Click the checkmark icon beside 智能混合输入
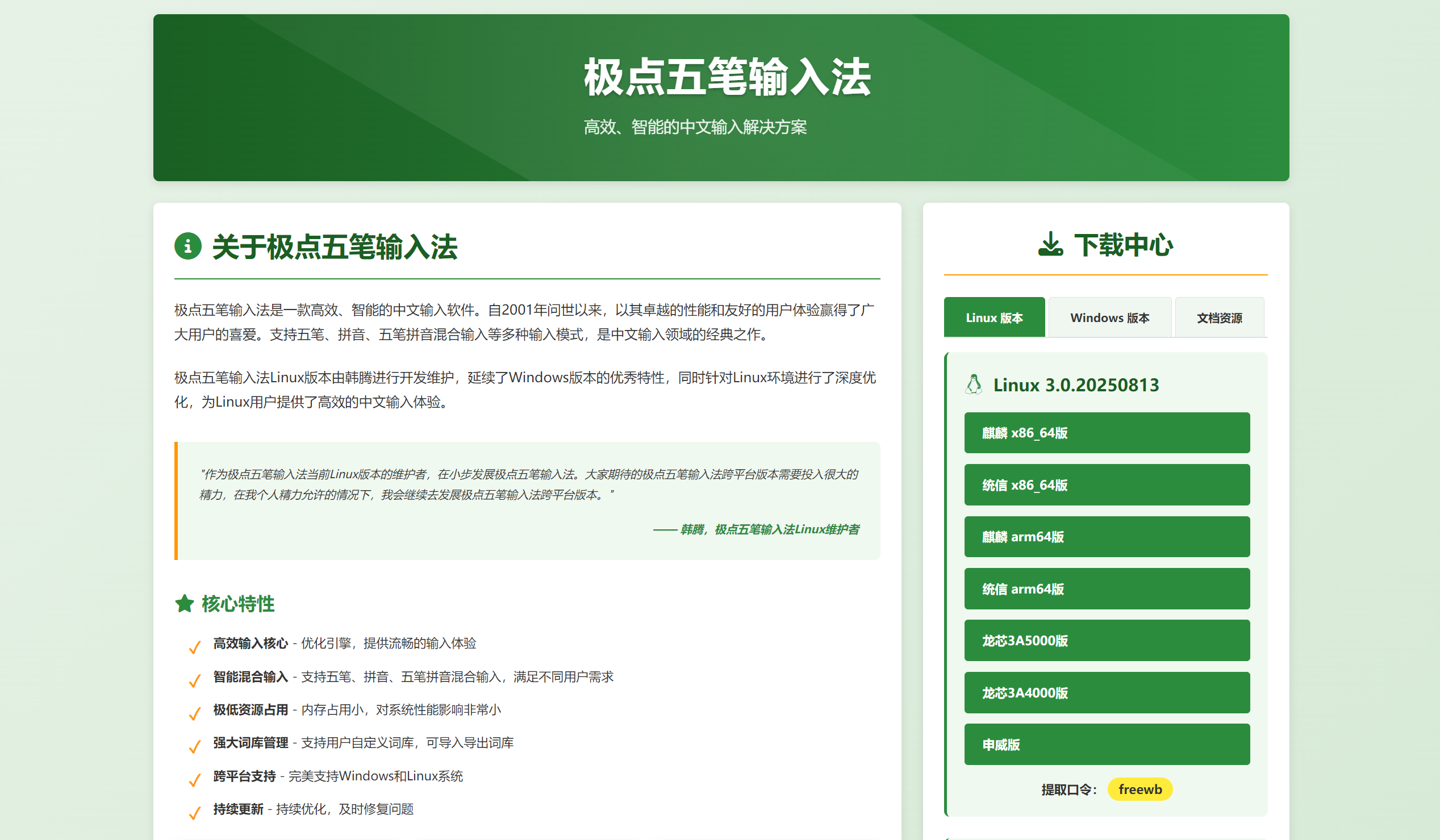The width and height of the screenshot is (1440, 840). click(x=195, y=679)
